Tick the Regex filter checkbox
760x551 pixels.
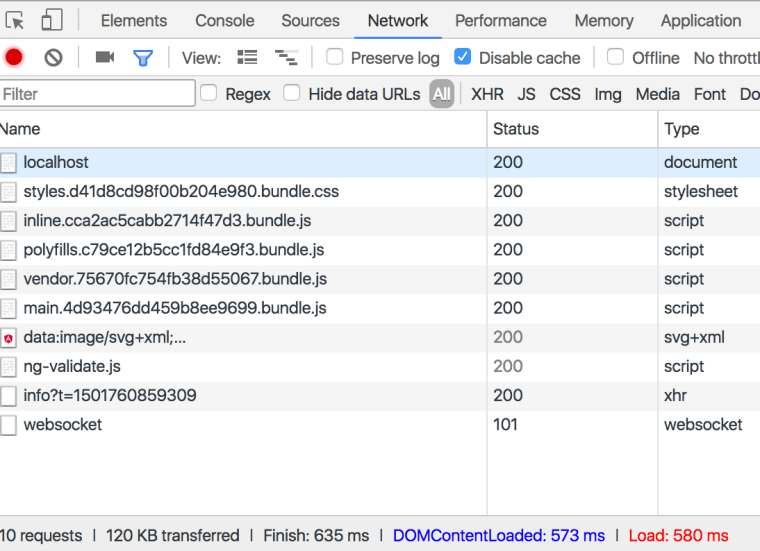coord(209,93)
